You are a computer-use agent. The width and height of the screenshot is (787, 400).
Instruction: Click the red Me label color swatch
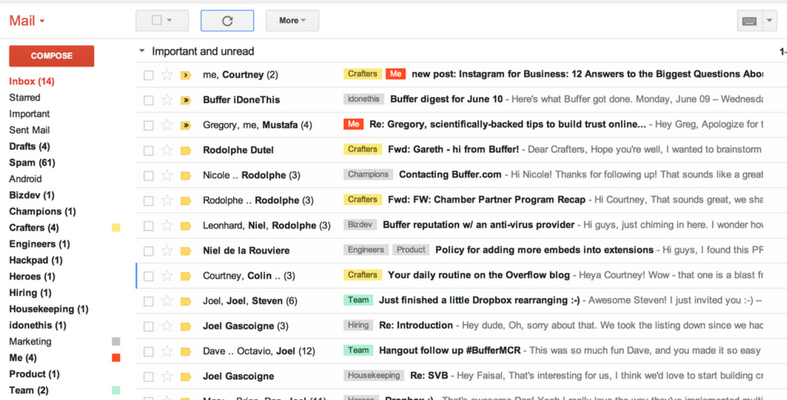116,358
